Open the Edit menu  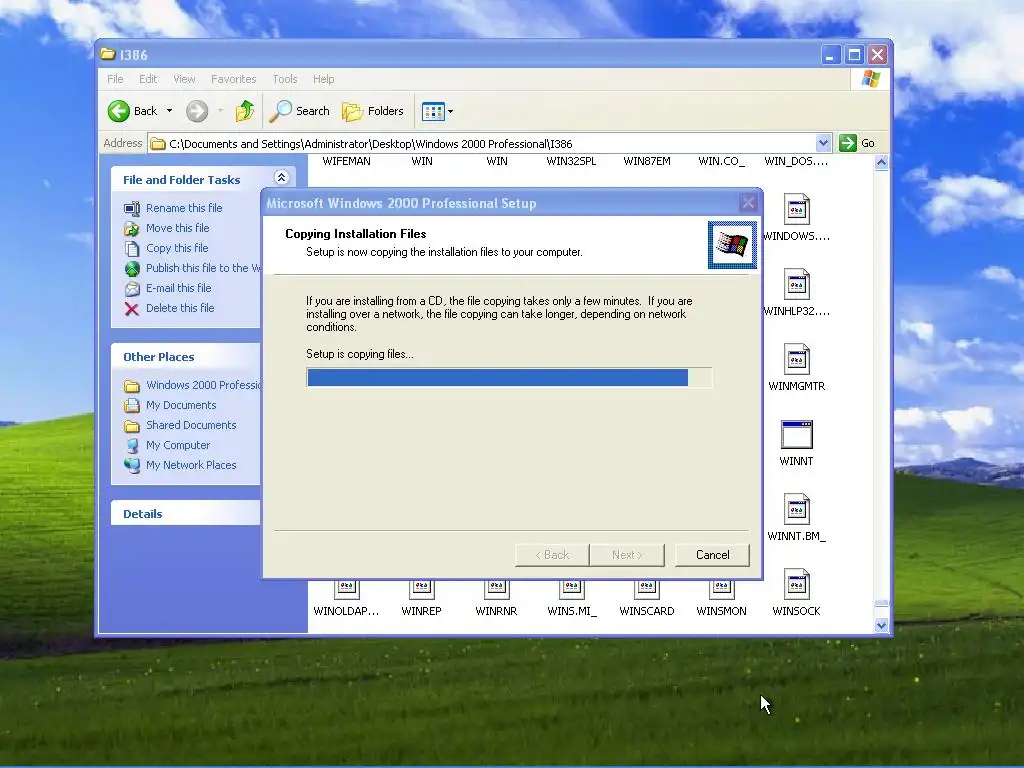[148, 79]
